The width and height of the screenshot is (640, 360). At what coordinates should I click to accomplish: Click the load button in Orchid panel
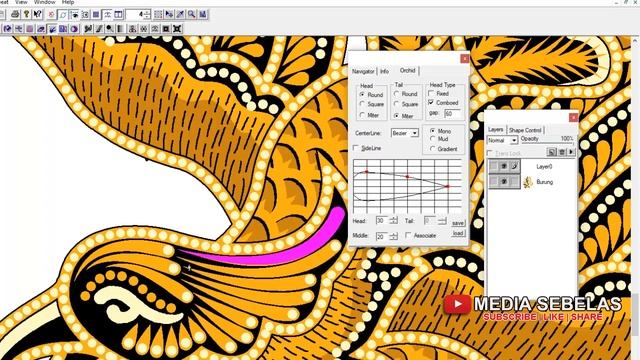coord(458,233)
